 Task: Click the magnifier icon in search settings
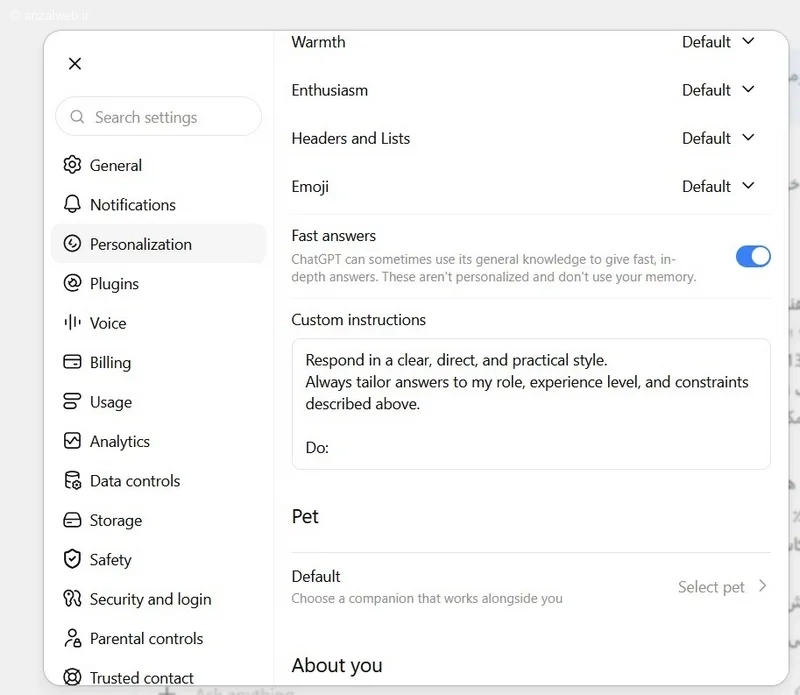click(77, 117)
